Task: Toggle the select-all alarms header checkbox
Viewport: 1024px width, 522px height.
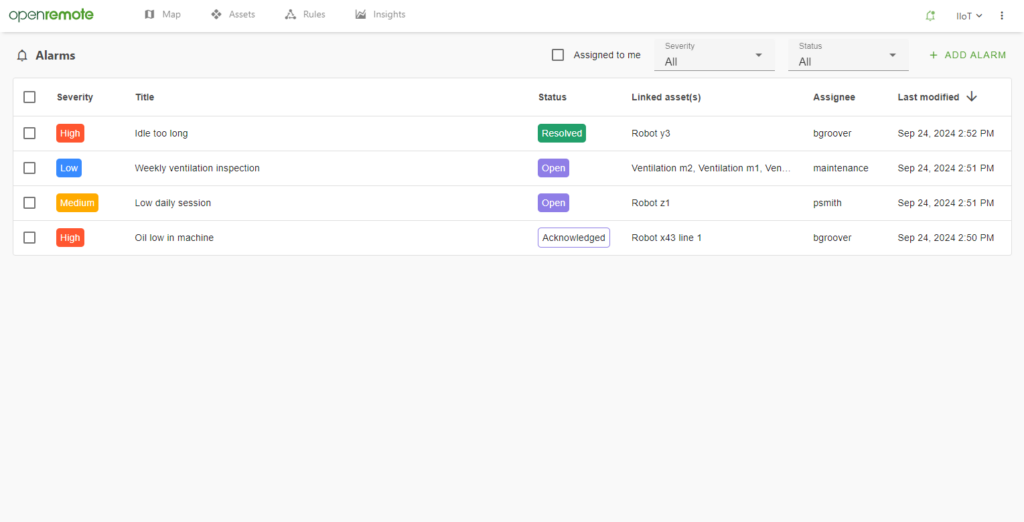Action: [29, 97]
